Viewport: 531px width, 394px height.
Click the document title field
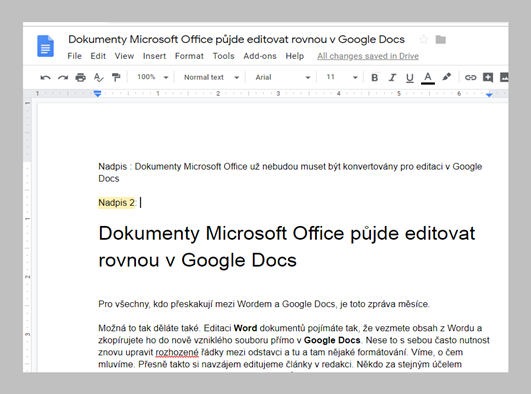[x=236, y=40]
